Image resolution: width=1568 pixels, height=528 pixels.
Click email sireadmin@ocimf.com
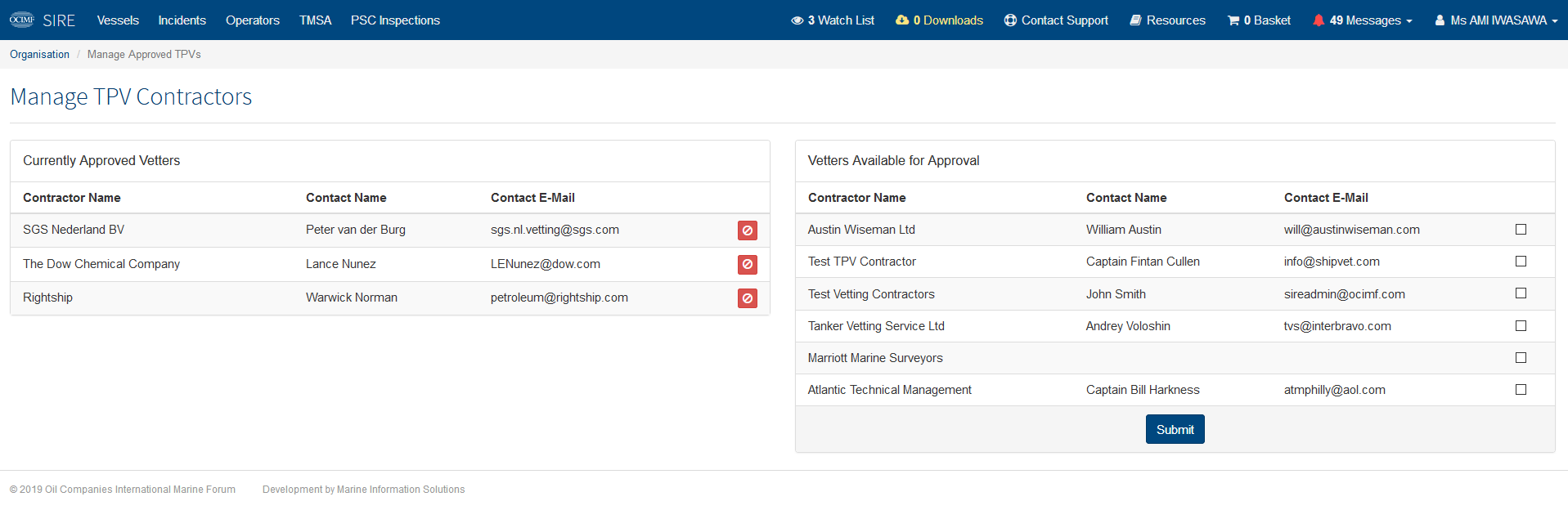pos(1345,294)
